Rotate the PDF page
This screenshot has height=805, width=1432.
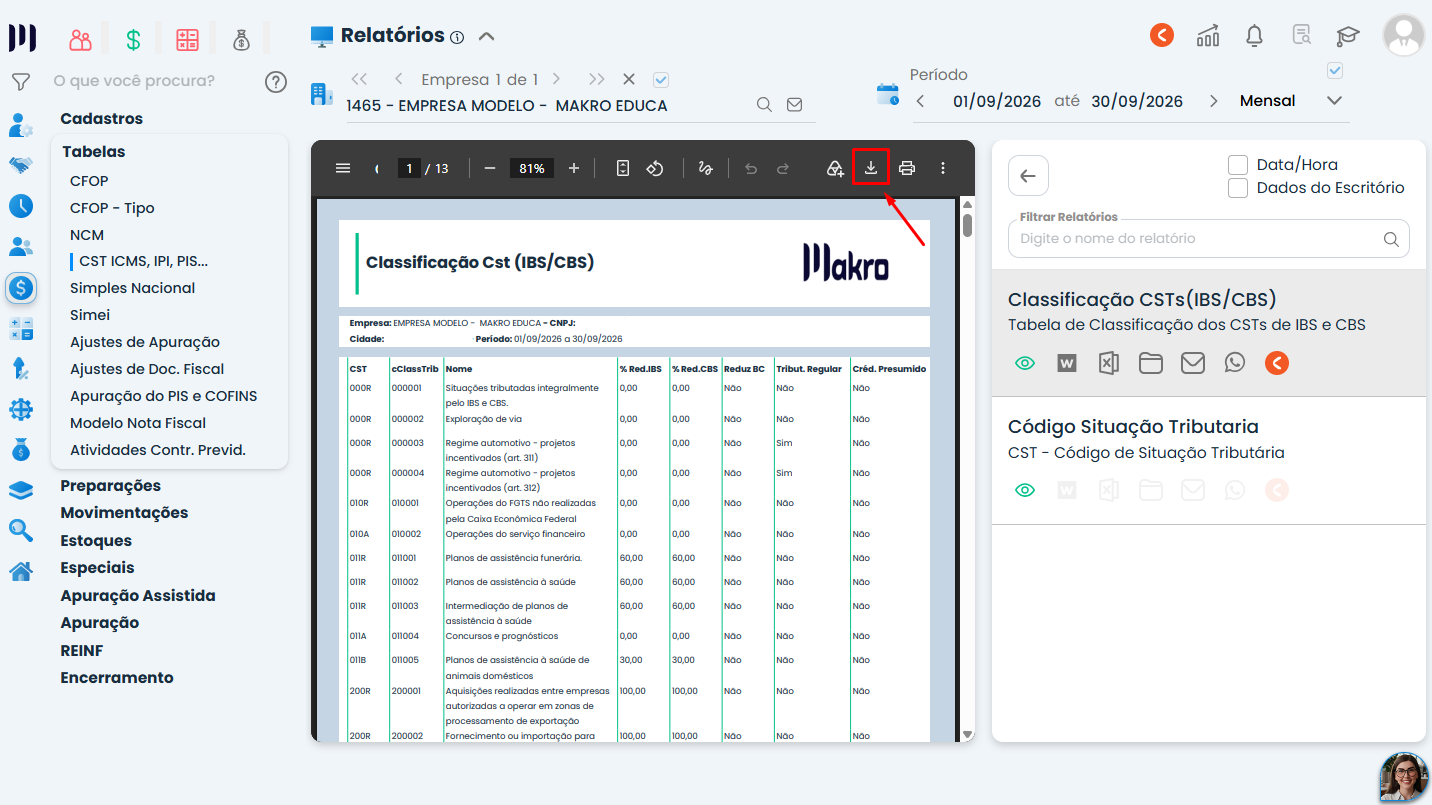(x=655, y=168)
